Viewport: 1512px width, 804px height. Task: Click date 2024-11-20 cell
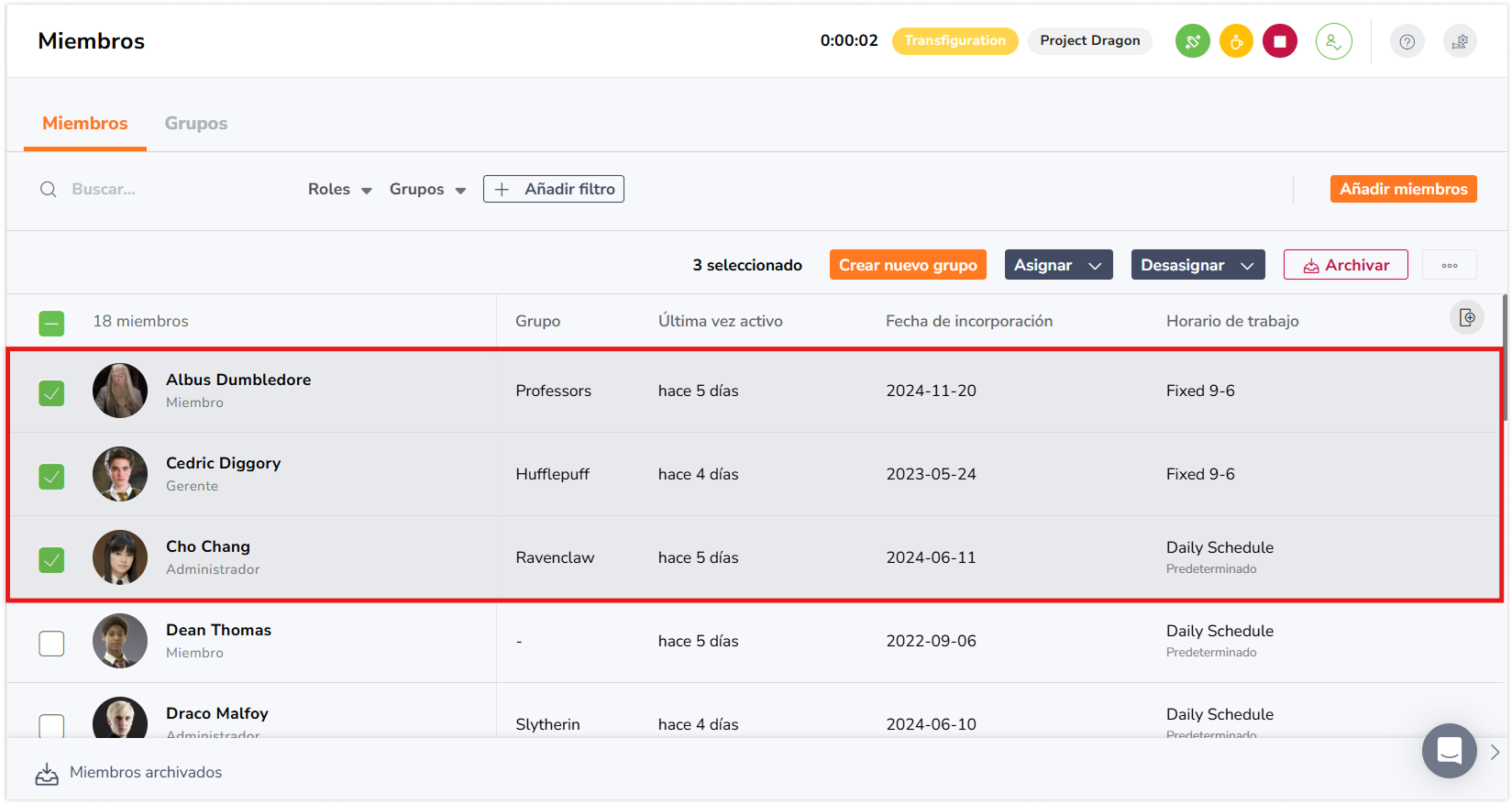click(x=931, y=391)
